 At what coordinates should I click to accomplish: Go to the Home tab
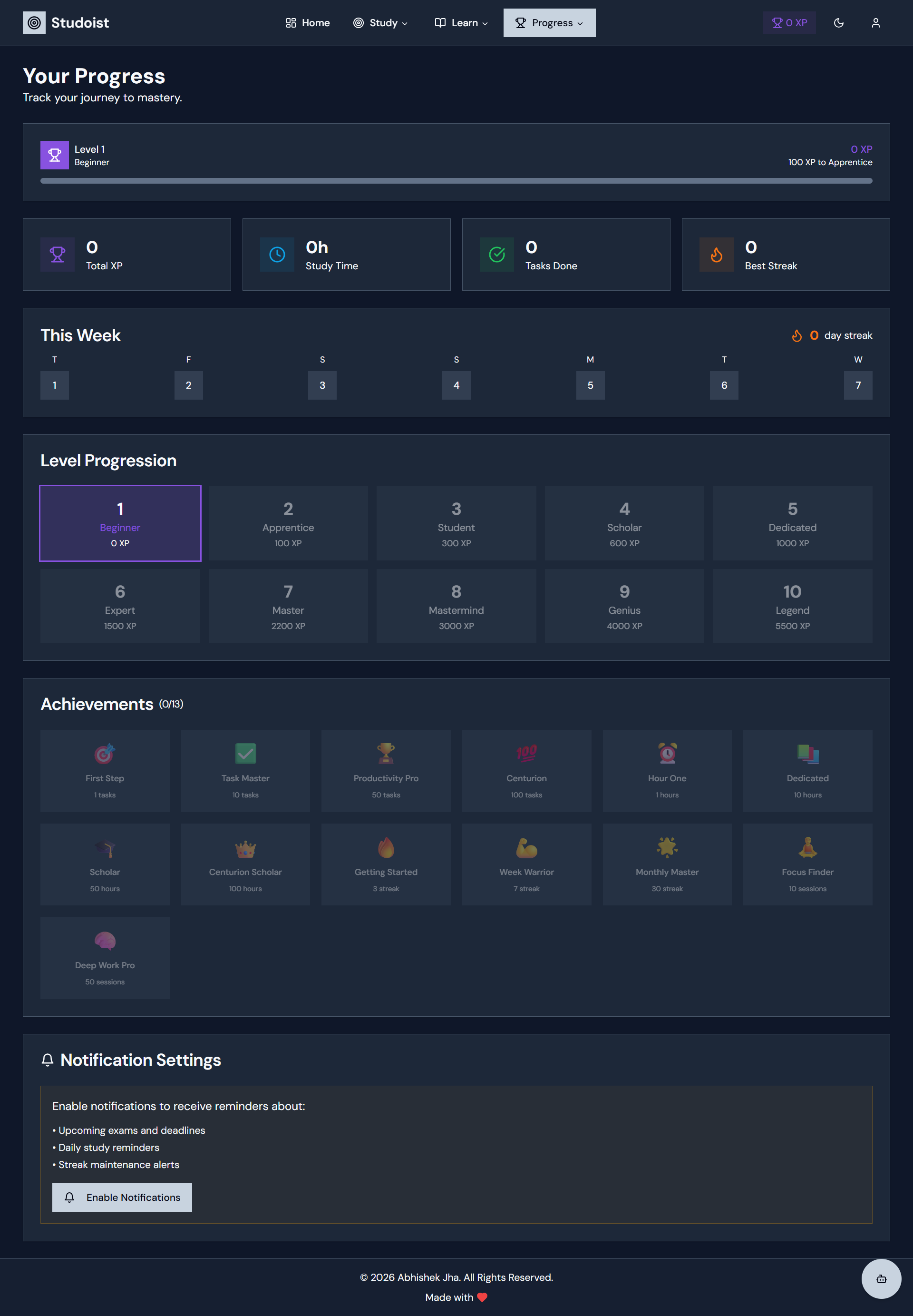pos(308,23)
